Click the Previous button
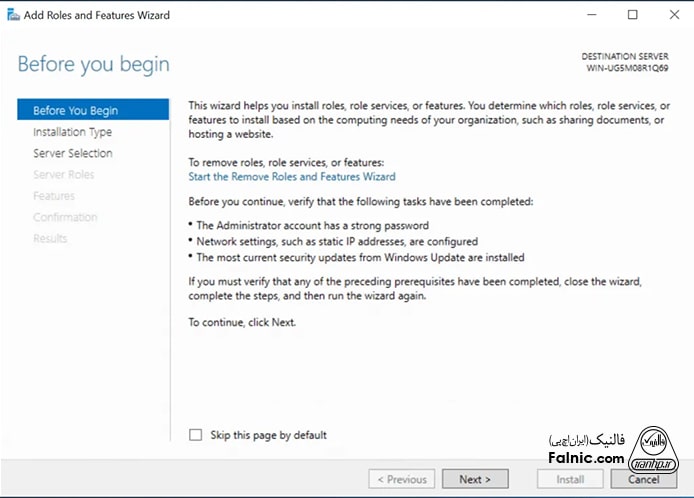The height and width of the screenshot is (498, 694). tap(402, 479)
